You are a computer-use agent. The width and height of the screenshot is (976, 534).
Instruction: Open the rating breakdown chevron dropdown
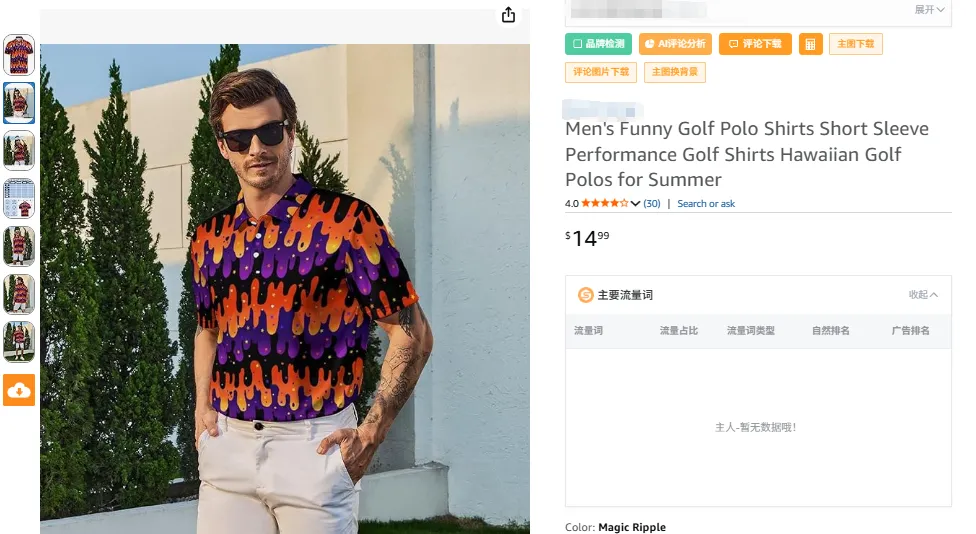coord(635,204)
